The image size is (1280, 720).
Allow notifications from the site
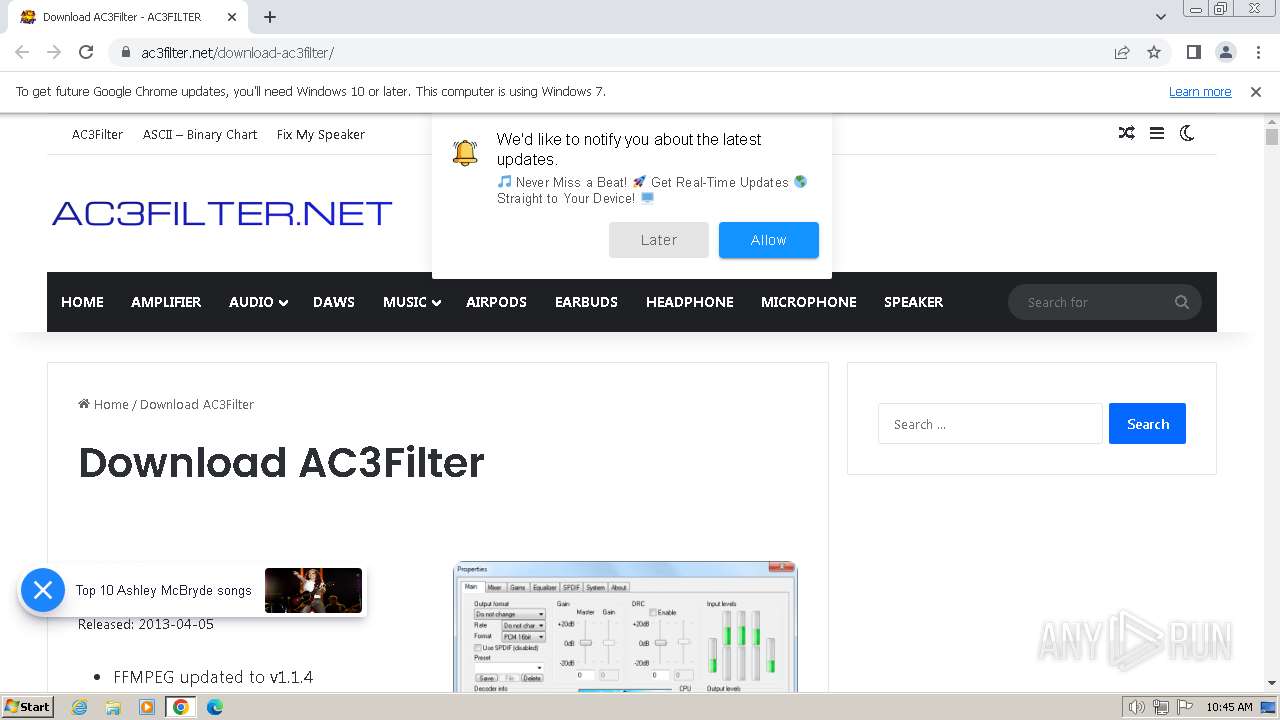pos(769,240)
